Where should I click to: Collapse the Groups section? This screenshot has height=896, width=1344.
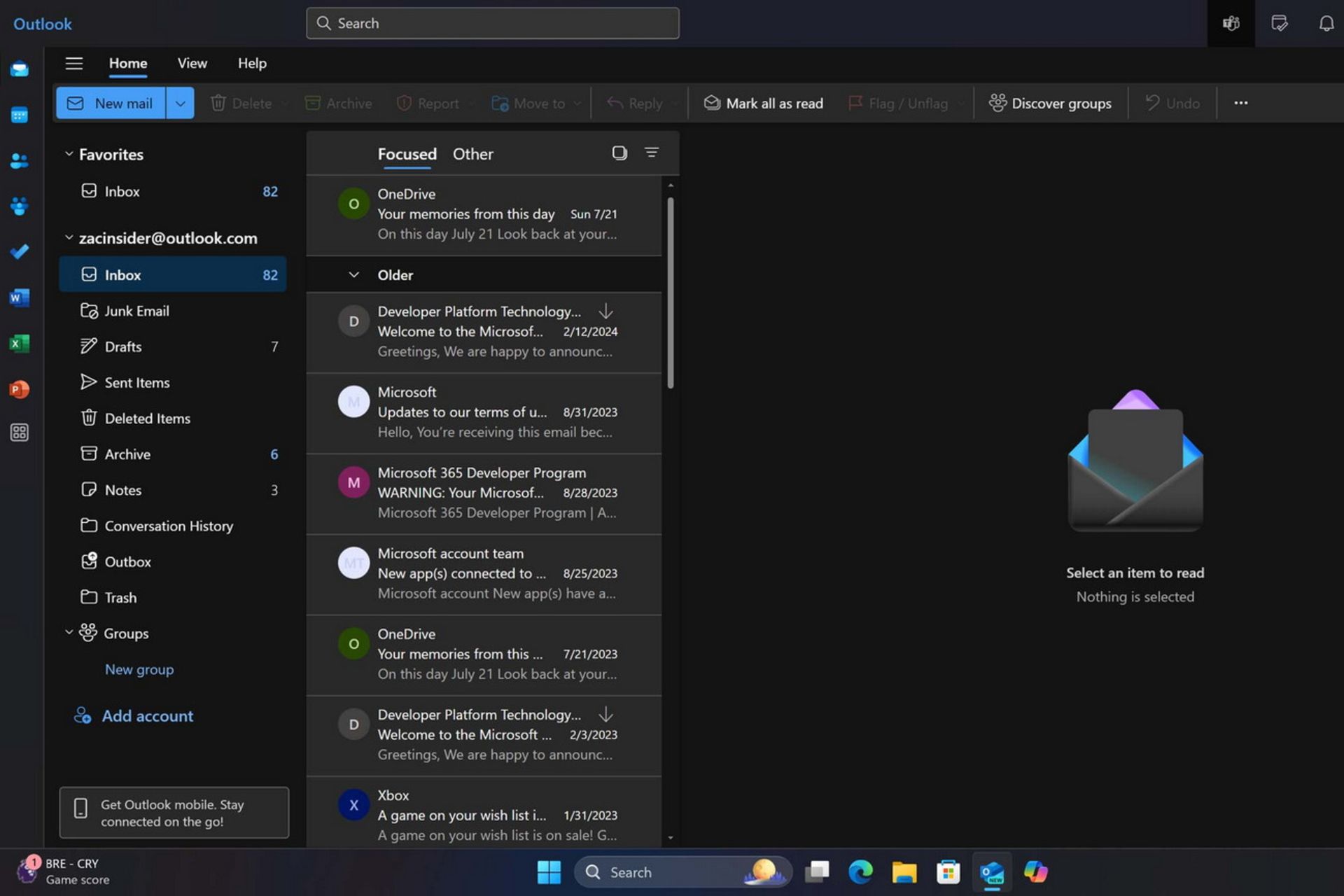69,633
